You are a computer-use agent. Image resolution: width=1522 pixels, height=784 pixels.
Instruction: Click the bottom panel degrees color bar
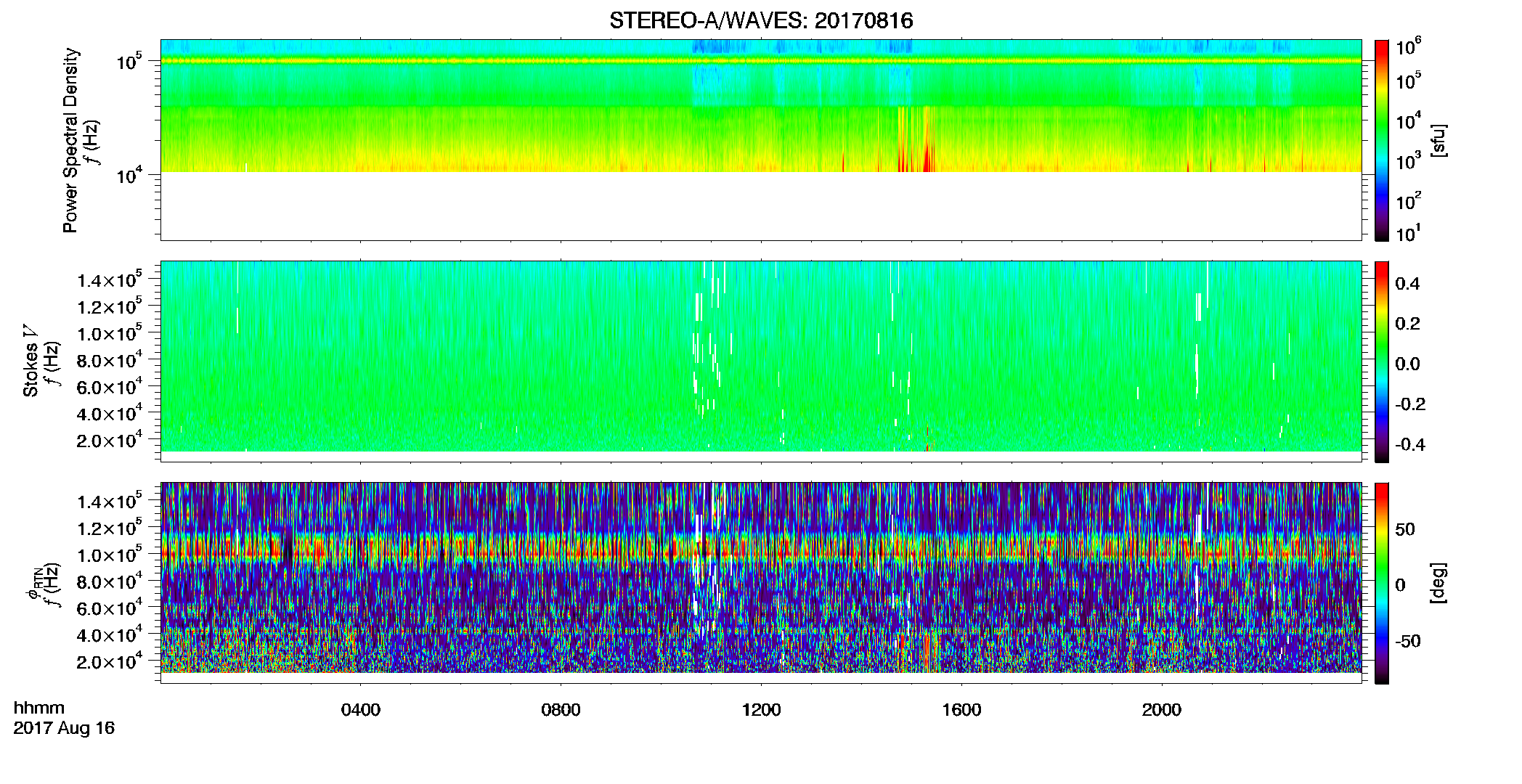[1382, 583]
